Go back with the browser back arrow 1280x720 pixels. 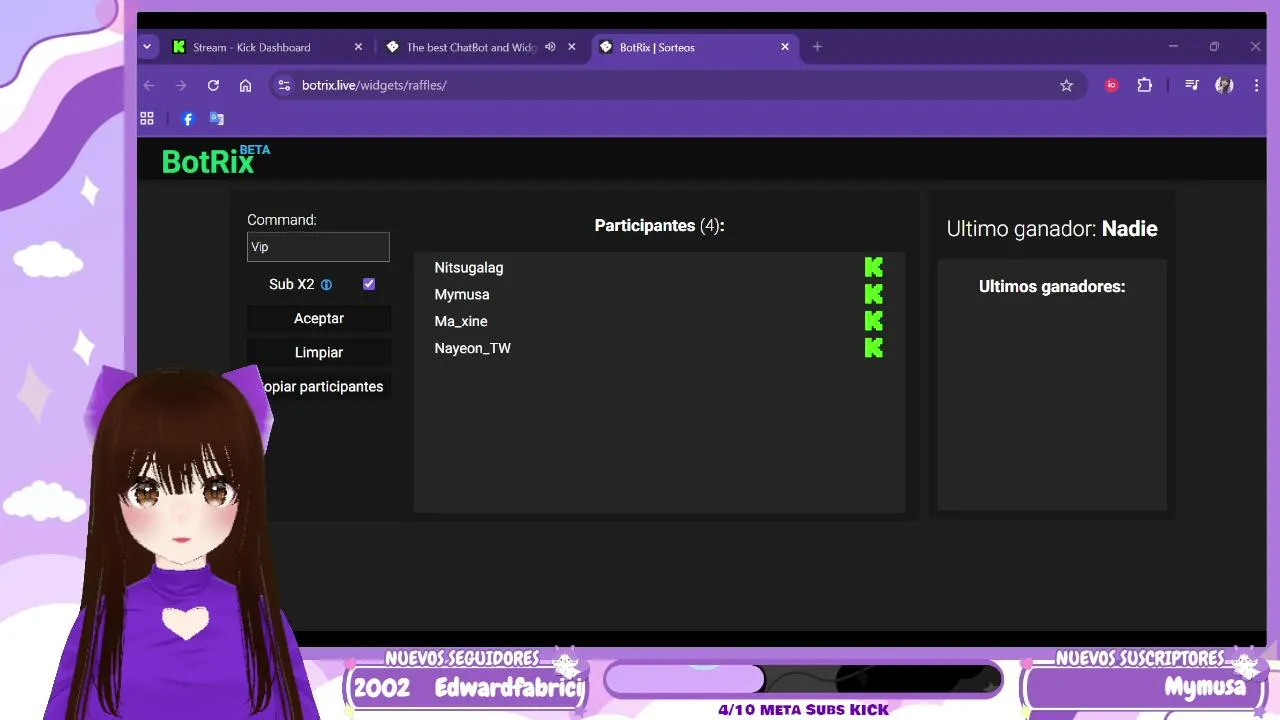[149, 85]
